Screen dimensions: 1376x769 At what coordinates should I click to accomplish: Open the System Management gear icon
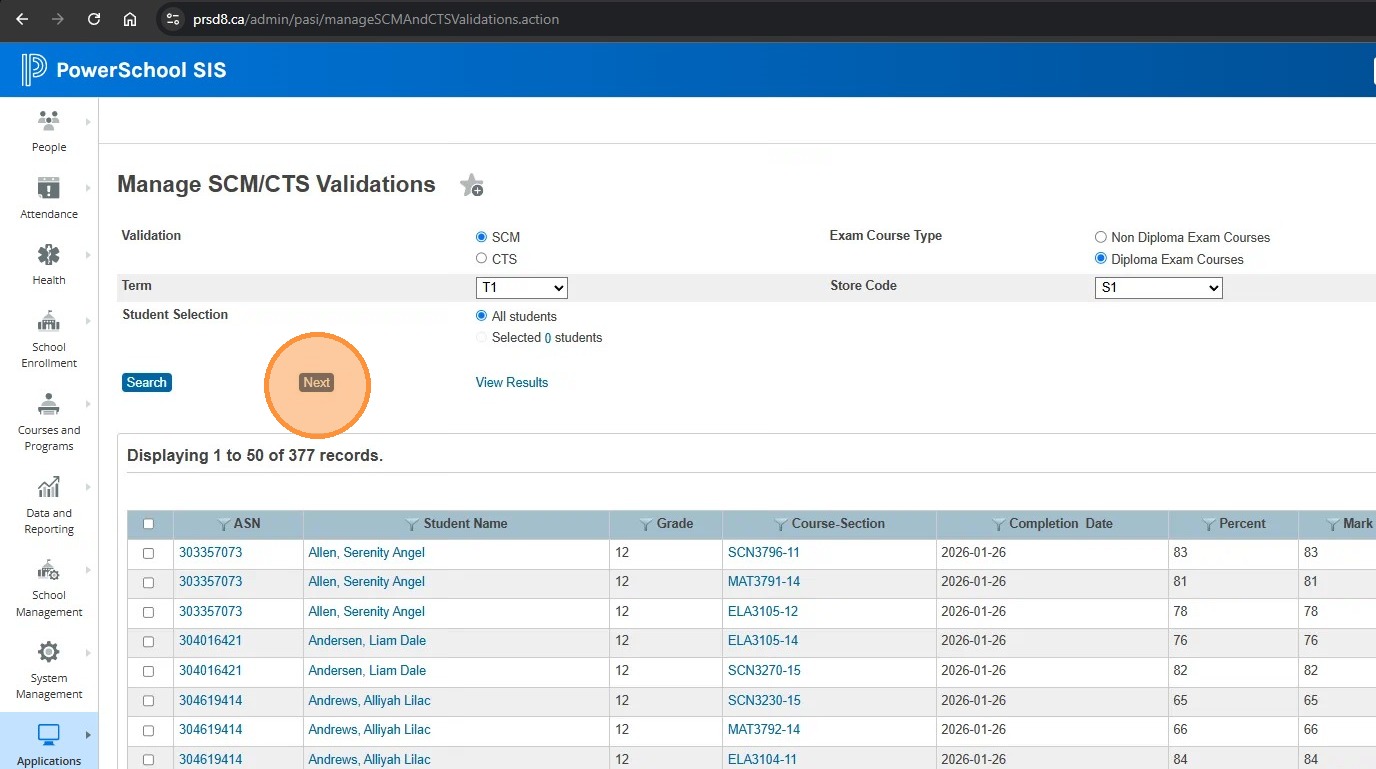tap(48, 653)
